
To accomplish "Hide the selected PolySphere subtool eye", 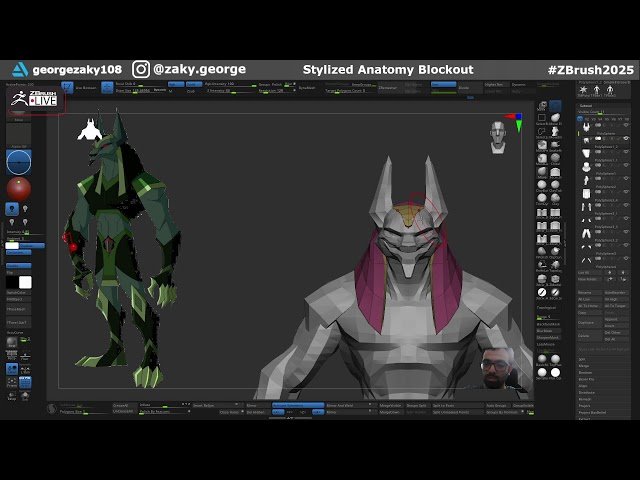I will 626,138.
